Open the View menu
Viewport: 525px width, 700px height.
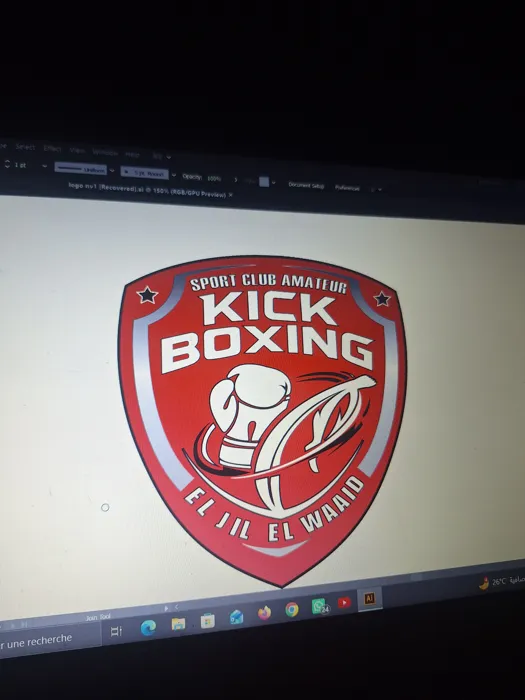point(77,150)
